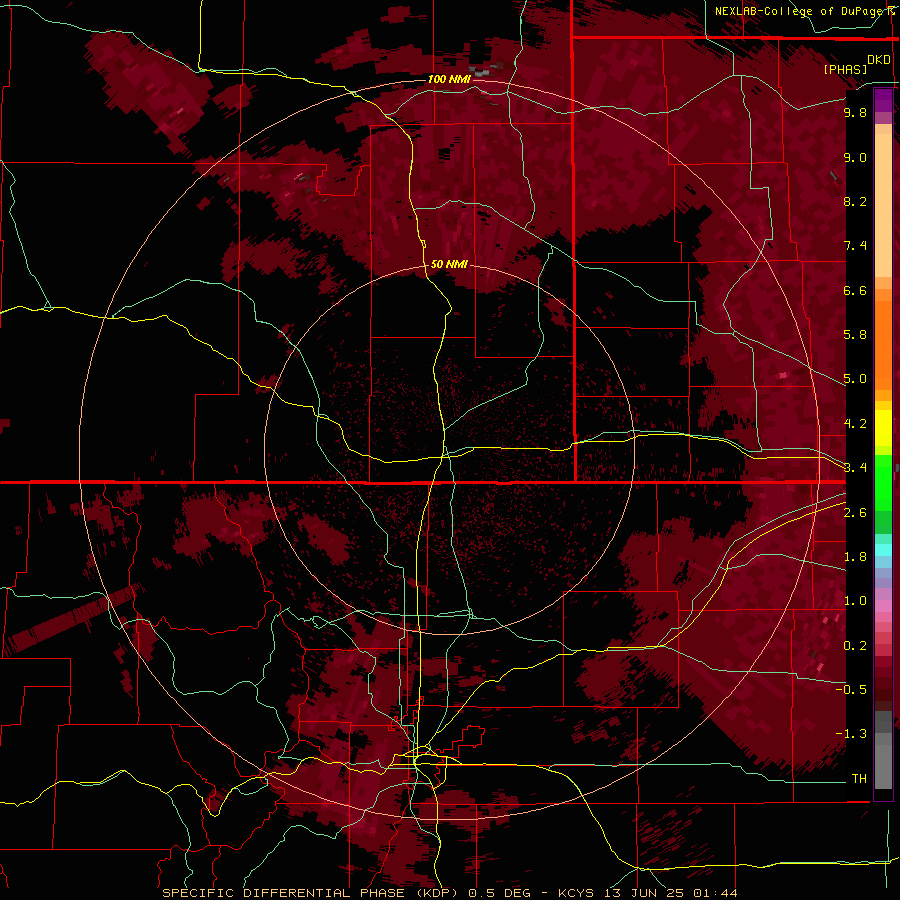Click the KCYS radar site identifier
This screenshot has height=900, width=900.
(x=576, y=893)
